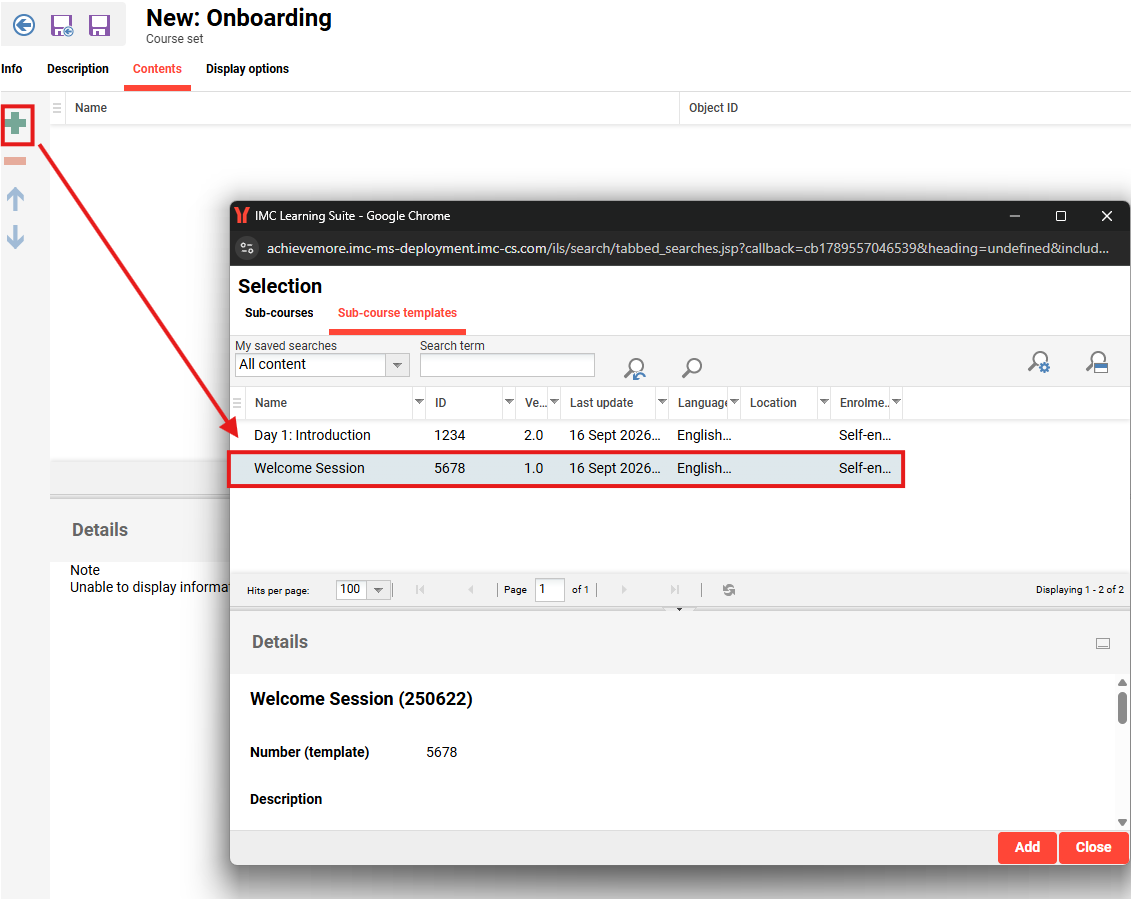Jump to last page of results

(674, 590)
